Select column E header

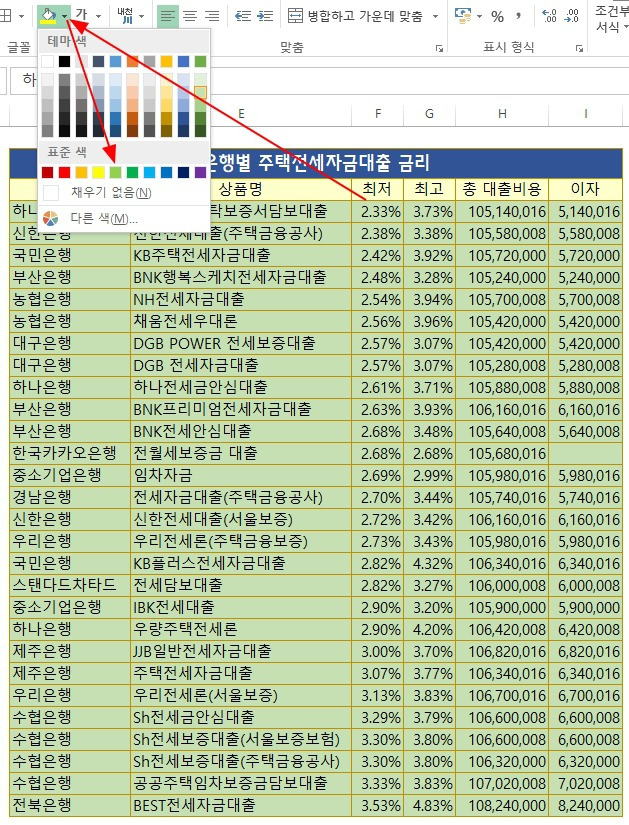coord(241,114)
